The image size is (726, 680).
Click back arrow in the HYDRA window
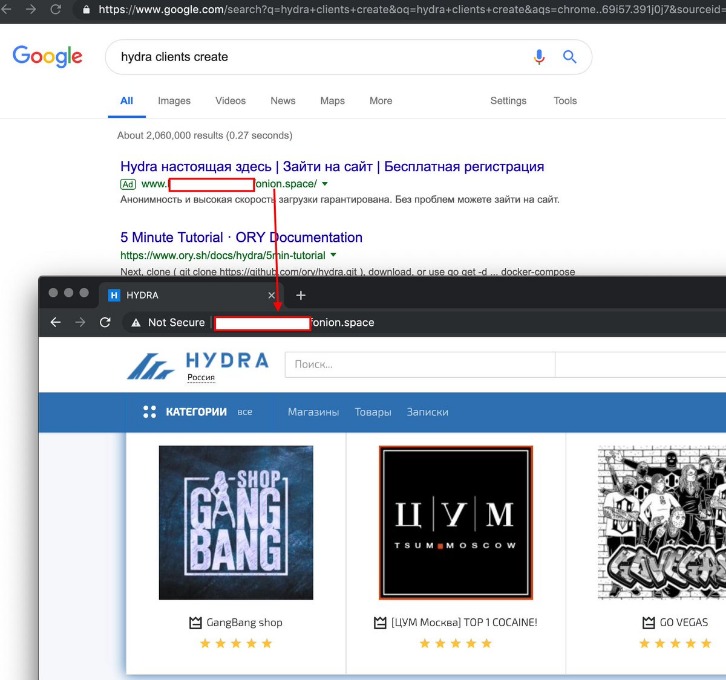click(56, 322)
